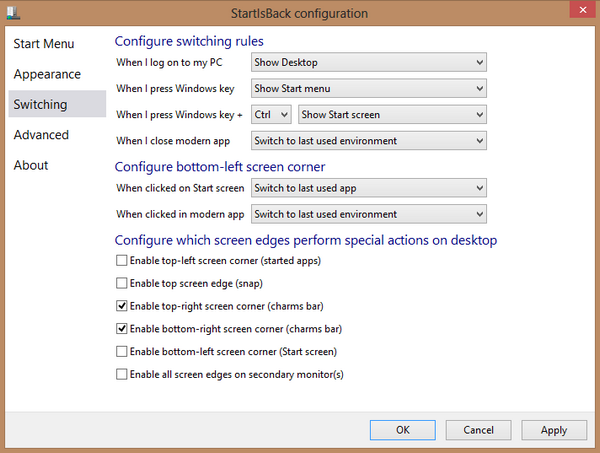The image size is (600, 453).
Task: Close the StartIsBack configuration window
Action: [582, 10]
